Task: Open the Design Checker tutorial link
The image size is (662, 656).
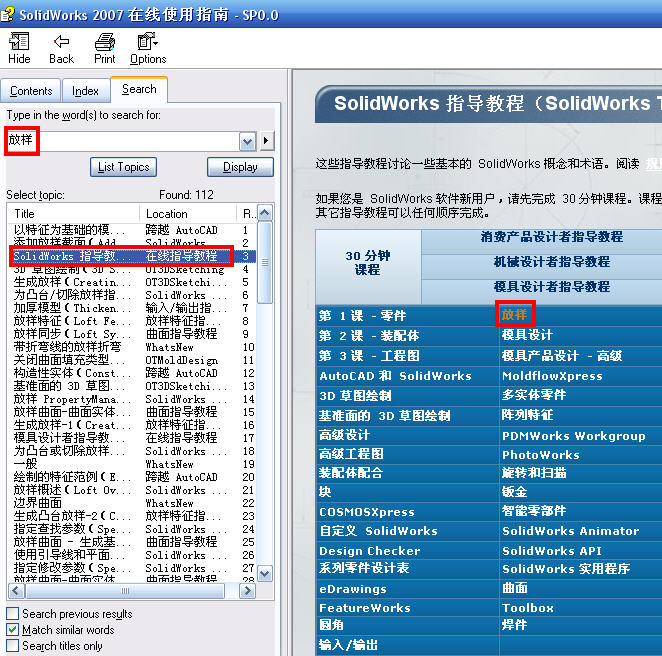Action: coord(369,551)
